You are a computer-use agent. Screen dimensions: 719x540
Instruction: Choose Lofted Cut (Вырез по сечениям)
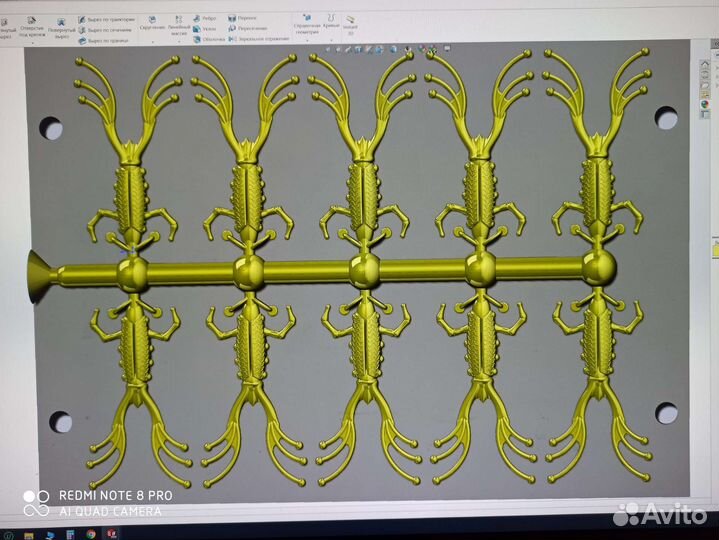click(106, 30)
